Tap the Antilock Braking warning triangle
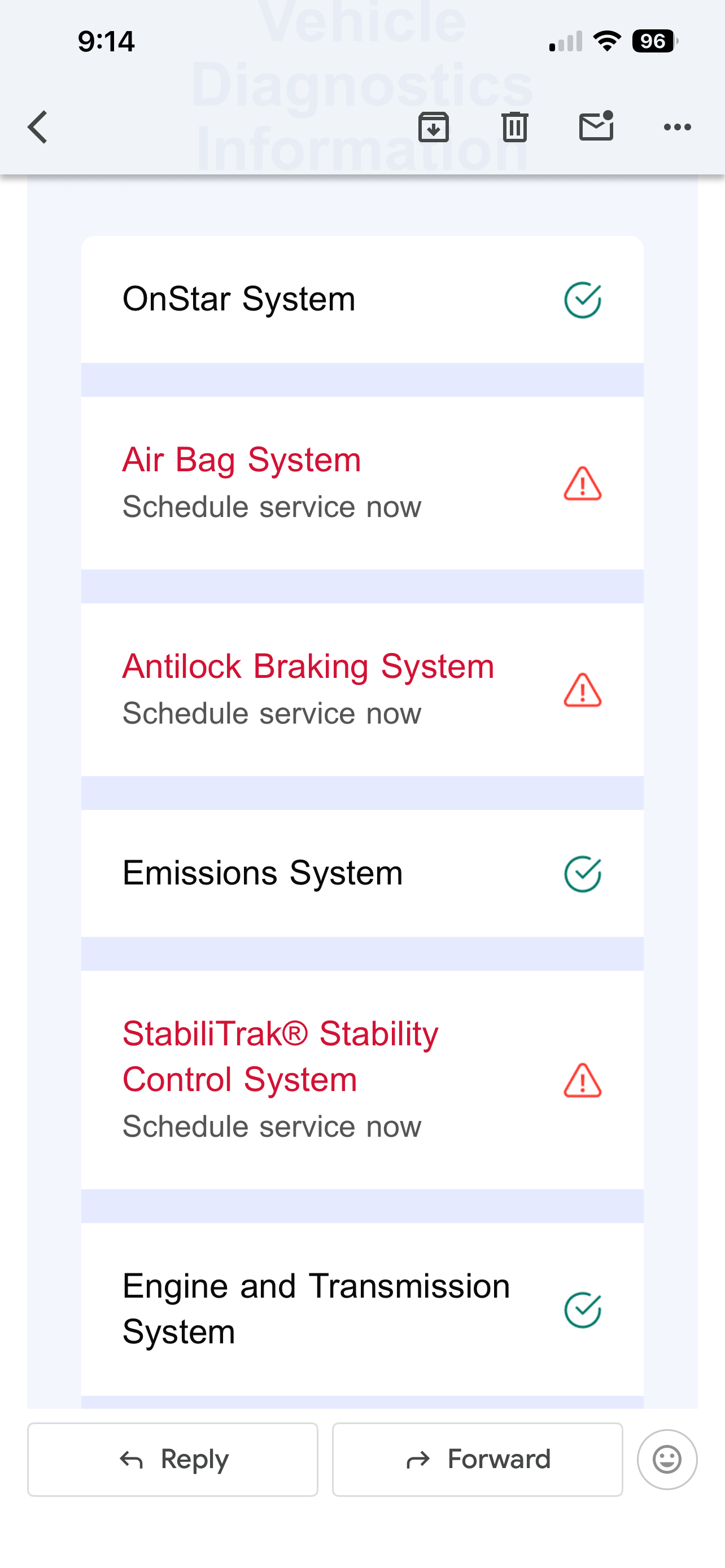Viewport: 725px width, 1568px height. [x=583, y=690]
